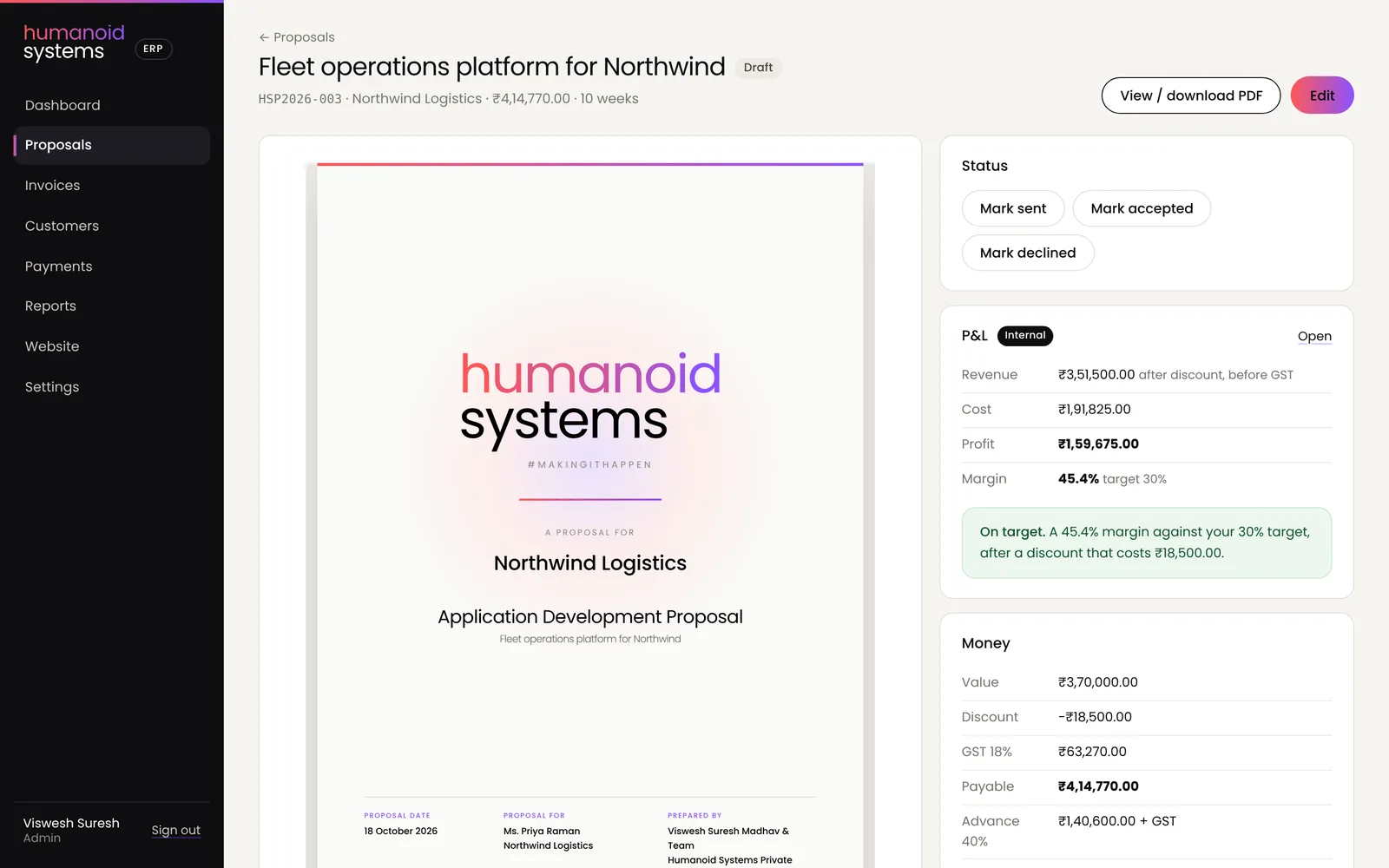The width and height of the screenshot is (1389, 868).
Task: Click the Edit button
Action: tap(1322, 95)
